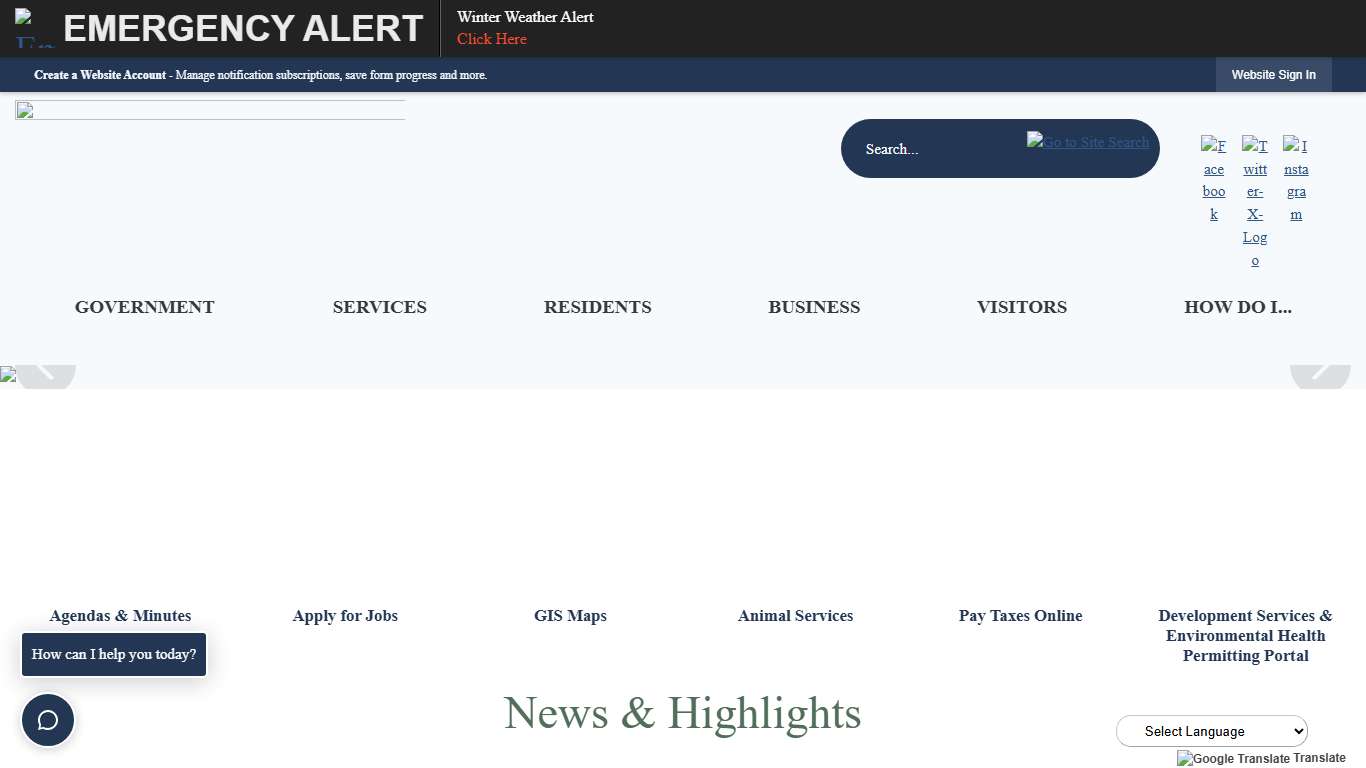The width and height of the screenshot is (1366, 768).
Task: Open the HOW DO I... navigation menu
Action: (1238, 307)
